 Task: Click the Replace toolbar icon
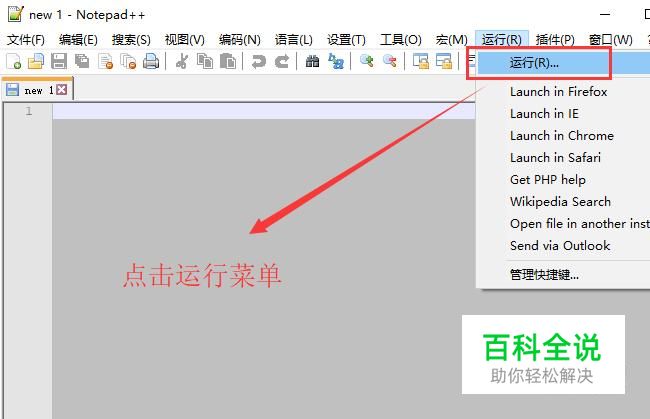(x=336, y=61)
